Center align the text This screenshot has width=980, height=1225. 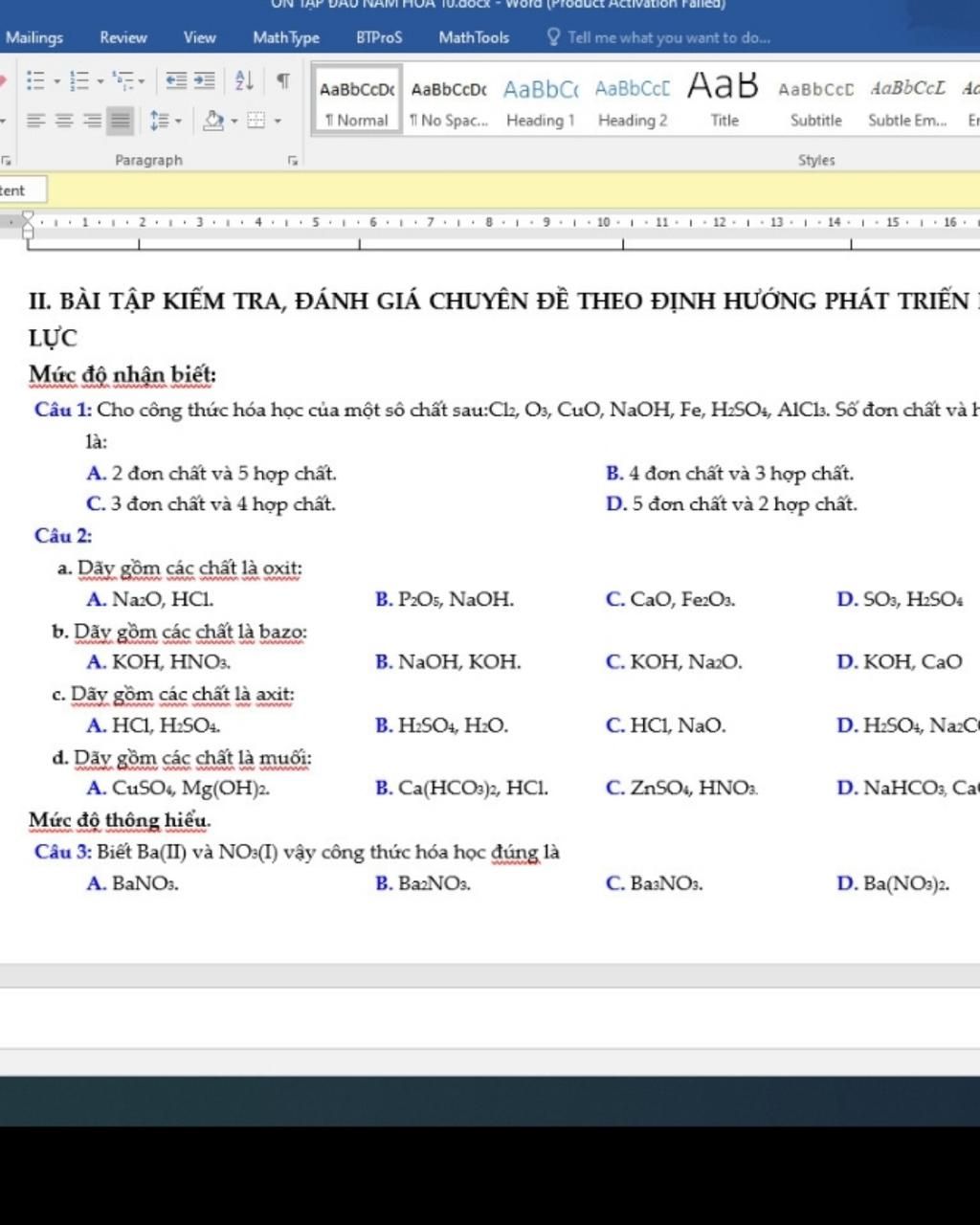[64, 121]
